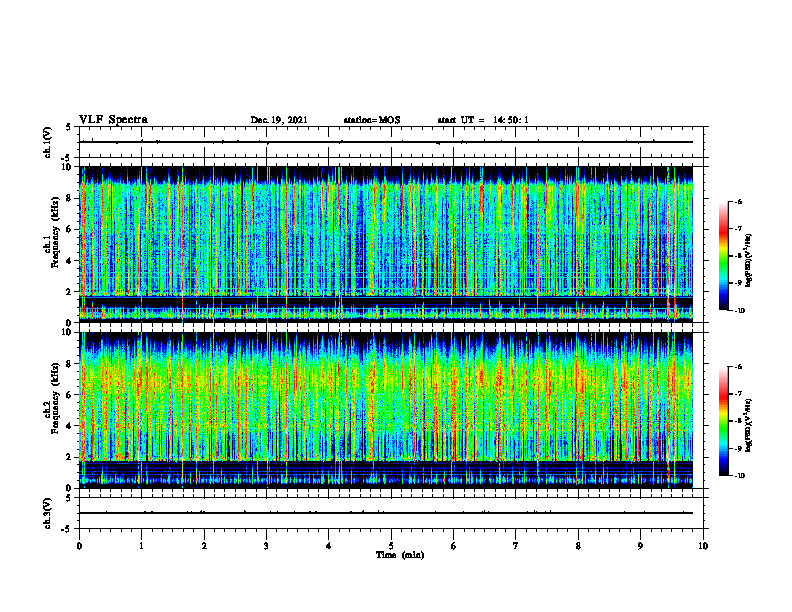
Task: Click the "5" tick on ch.1(V) axis
Action: (x=68, y=127)
